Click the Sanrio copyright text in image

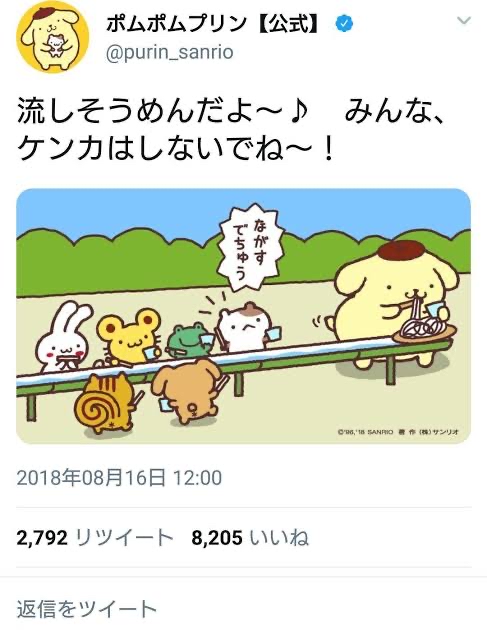(x=398, y=432)
